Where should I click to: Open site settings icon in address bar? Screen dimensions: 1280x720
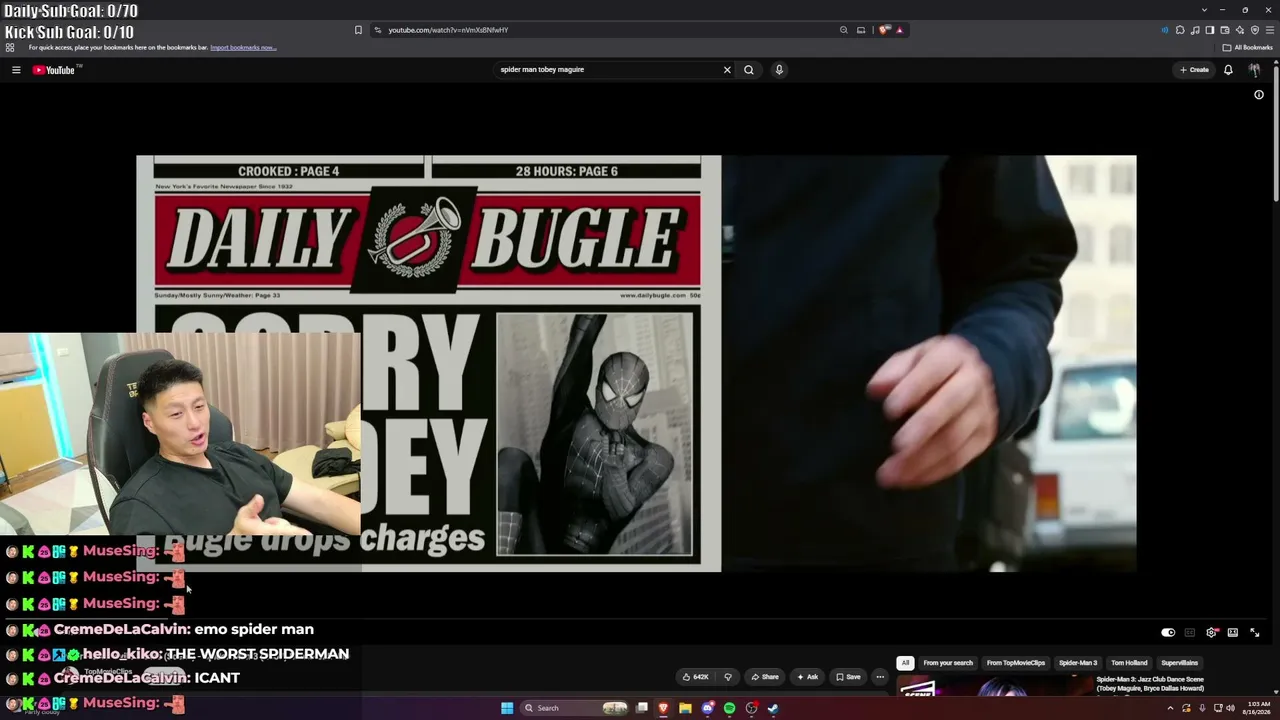coord(377,30)
